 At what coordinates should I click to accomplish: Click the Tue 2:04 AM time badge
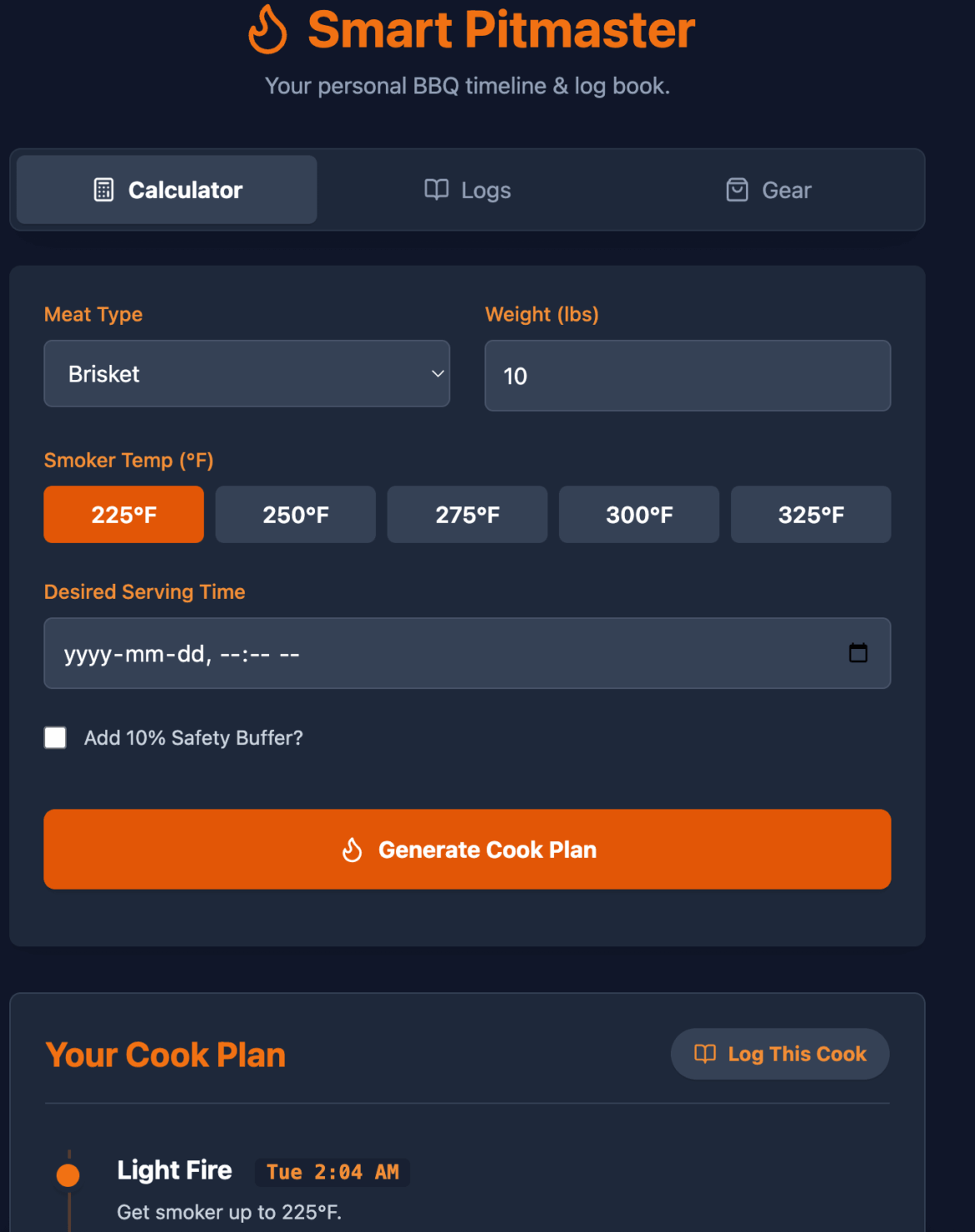coord(331,1172)
